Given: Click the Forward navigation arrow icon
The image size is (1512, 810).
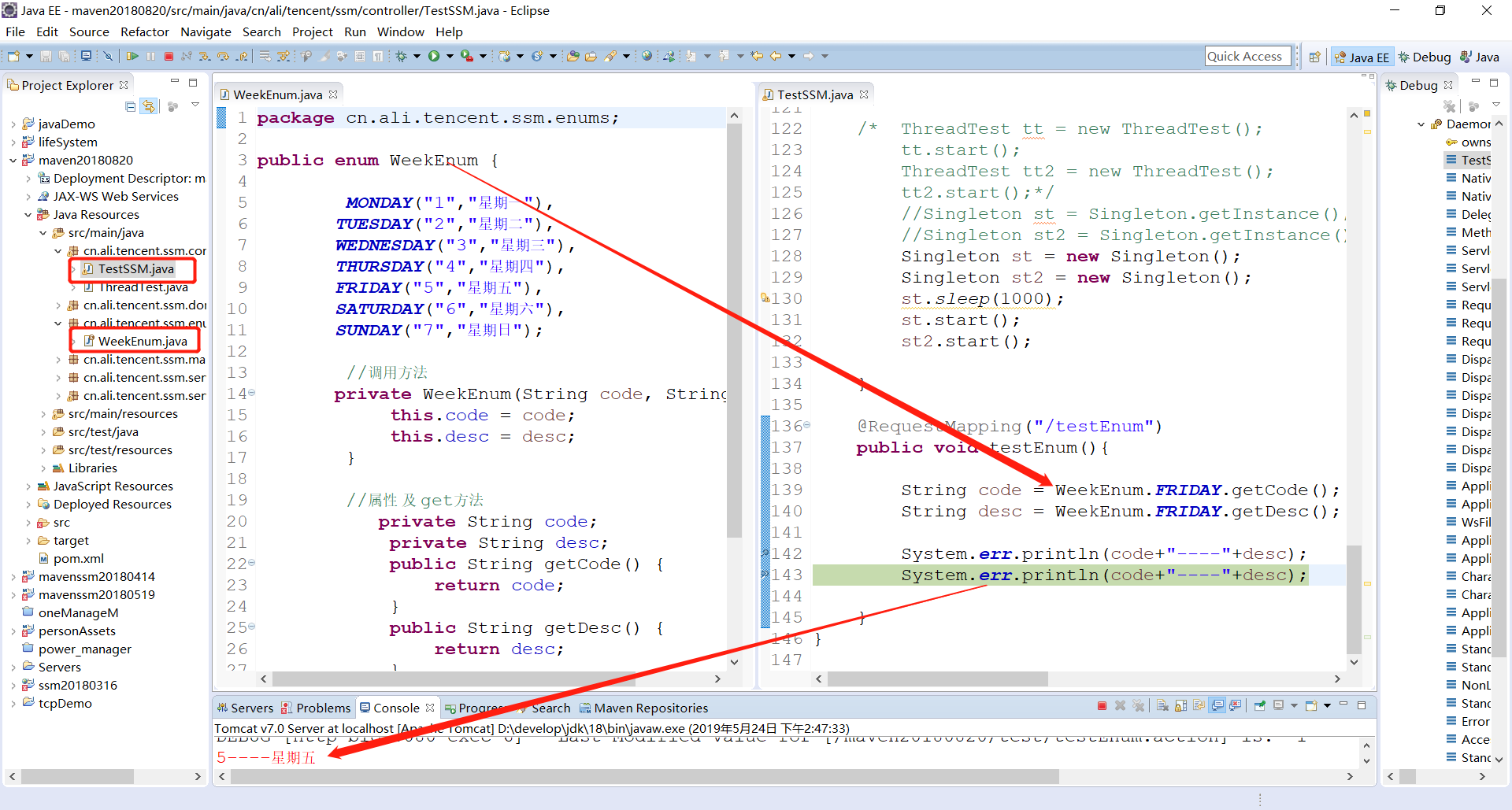Looking at the screenshot, I should [x=808, y=56].
